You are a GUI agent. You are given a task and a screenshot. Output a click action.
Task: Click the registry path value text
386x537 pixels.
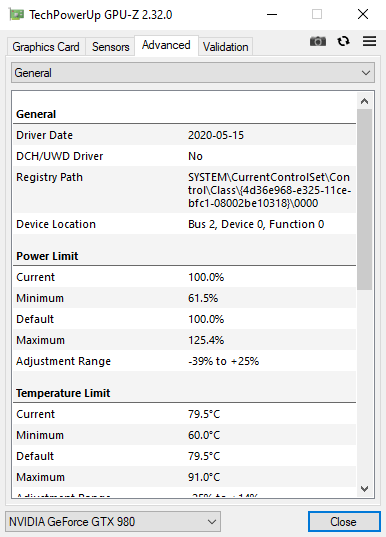point(269,190)
